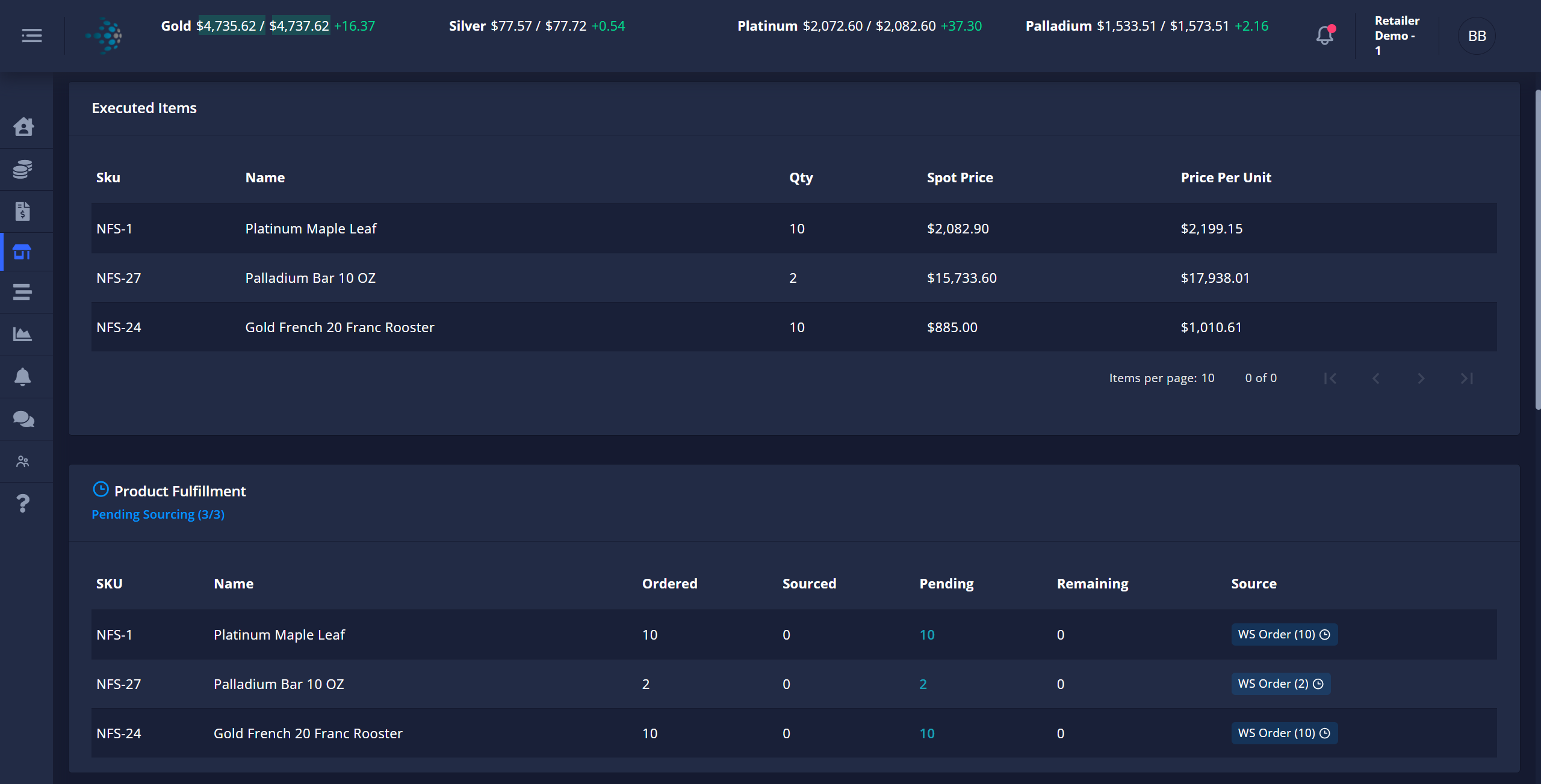Click the Product Fulfillment clock icon
1541x784 pixels.
tap(101, 489)
